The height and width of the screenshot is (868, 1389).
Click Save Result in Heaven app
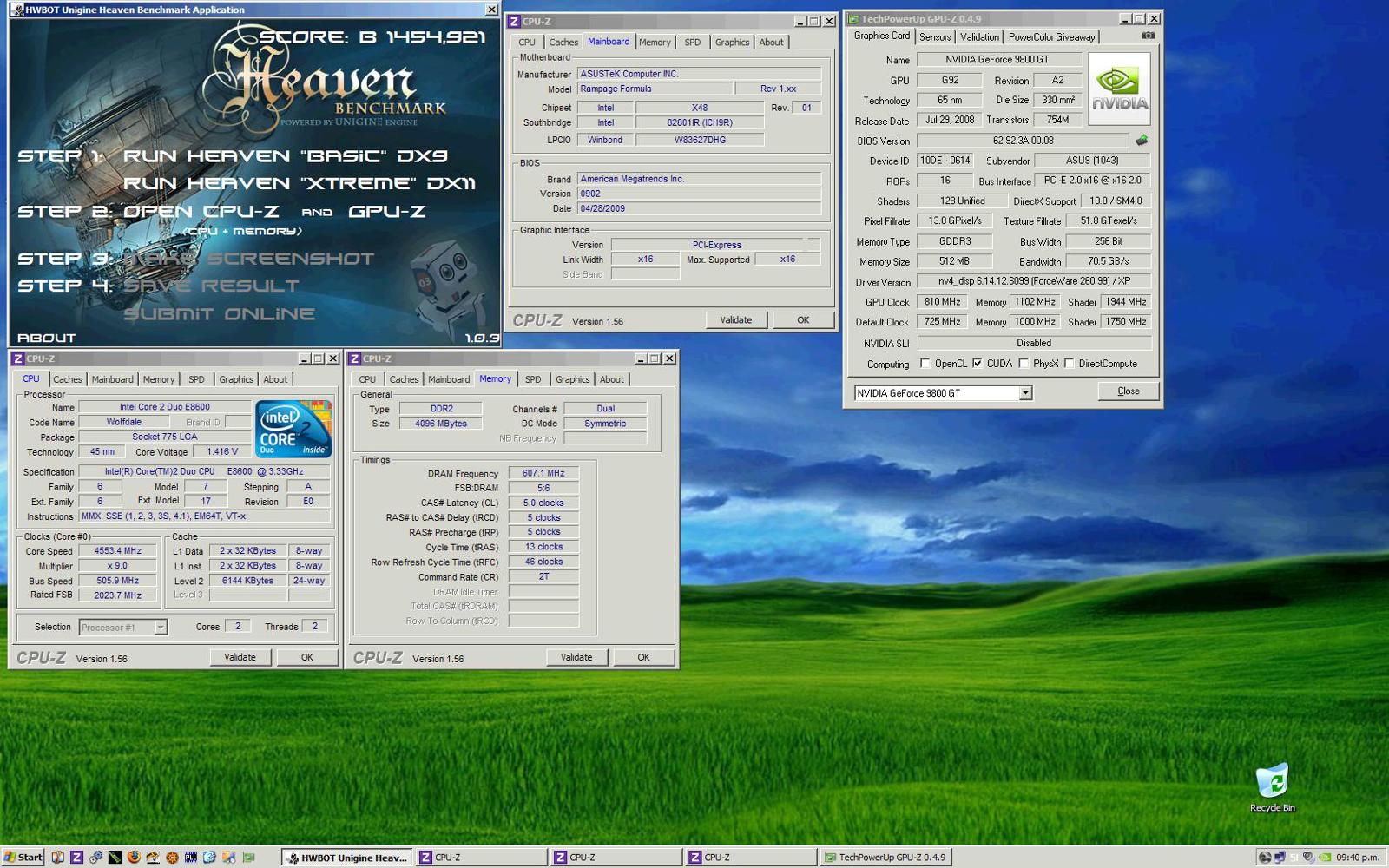212,286
